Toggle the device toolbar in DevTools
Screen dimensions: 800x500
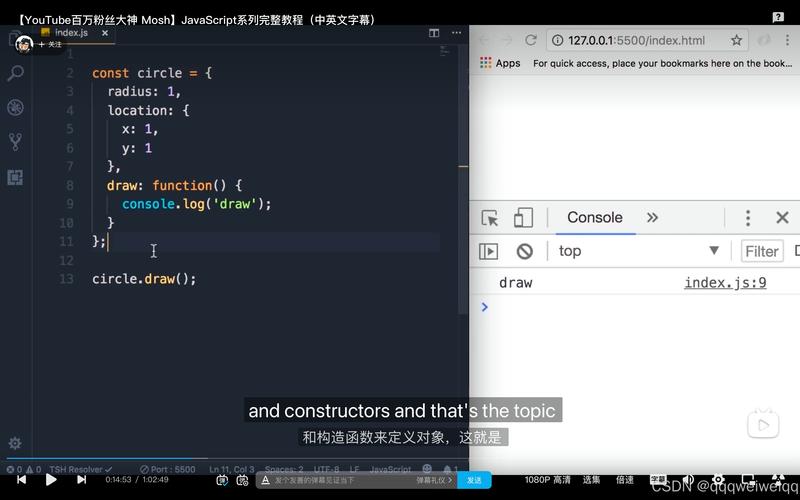click(523, 218)
